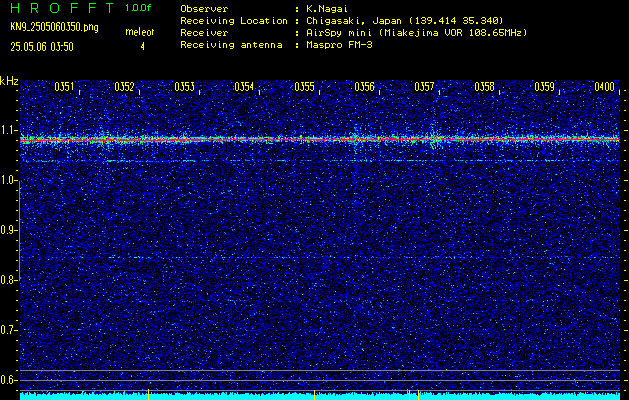Click the 0400 time marker

605,87
